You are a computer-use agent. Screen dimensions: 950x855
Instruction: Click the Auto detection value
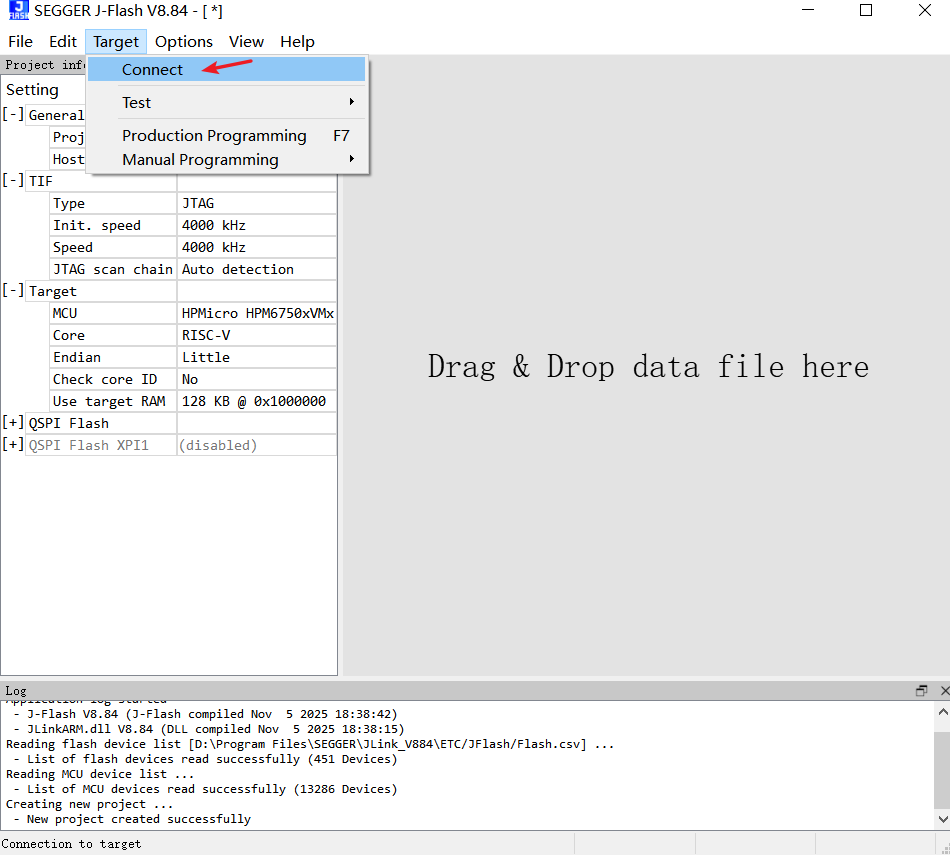257,270
